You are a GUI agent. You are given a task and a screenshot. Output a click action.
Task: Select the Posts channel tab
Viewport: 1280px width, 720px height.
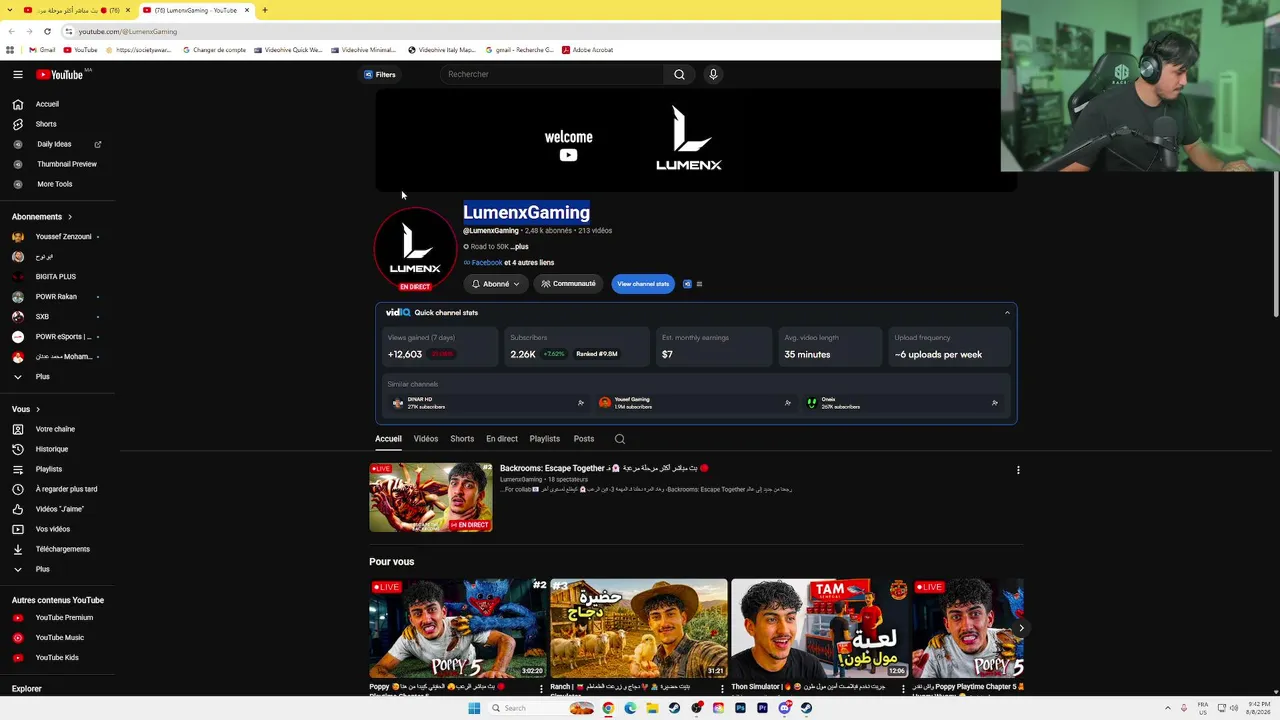coord(584,439)
